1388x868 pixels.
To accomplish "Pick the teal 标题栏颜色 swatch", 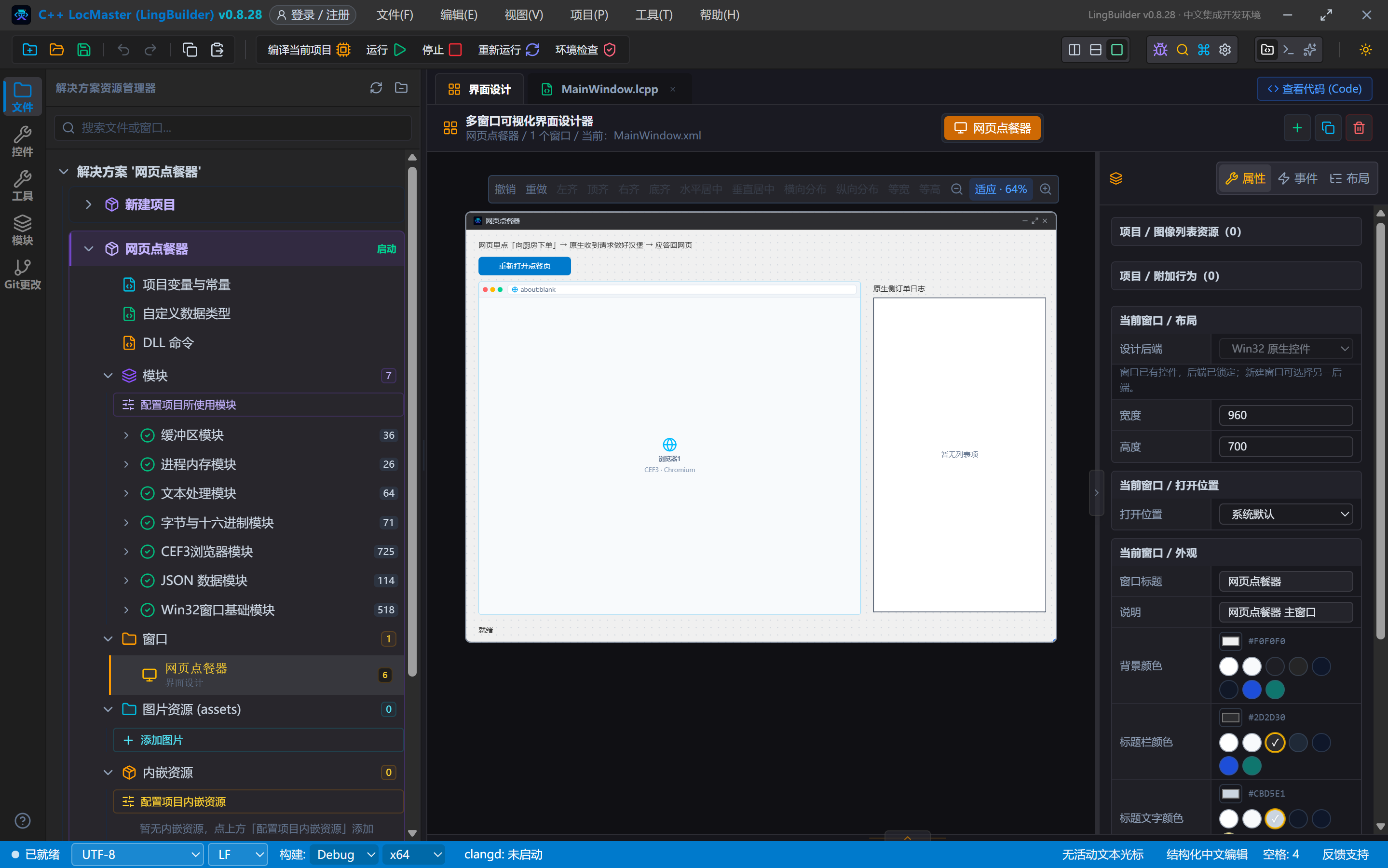I will [1252, 766].
